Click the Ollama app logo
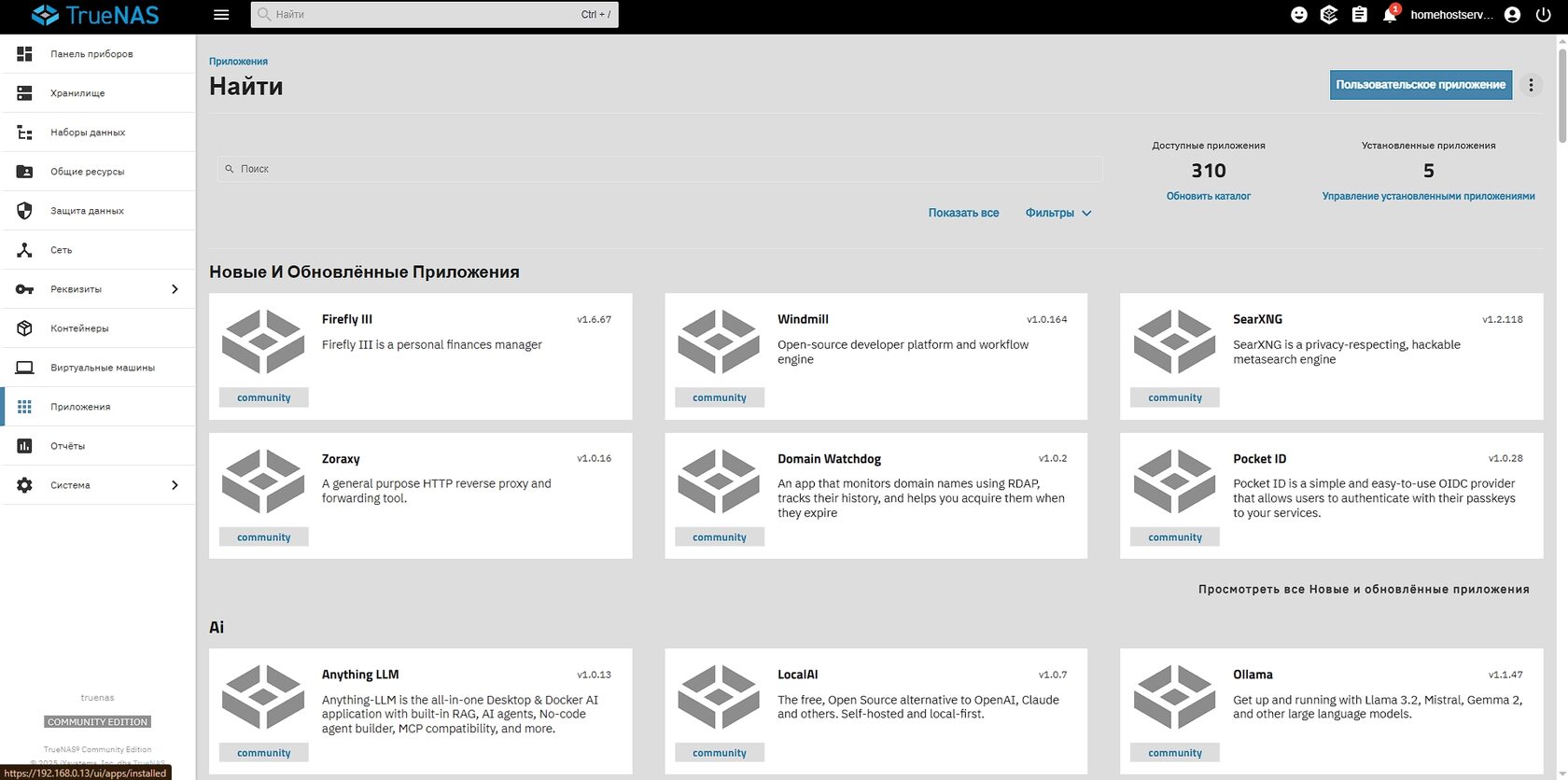 point(1174,697)
